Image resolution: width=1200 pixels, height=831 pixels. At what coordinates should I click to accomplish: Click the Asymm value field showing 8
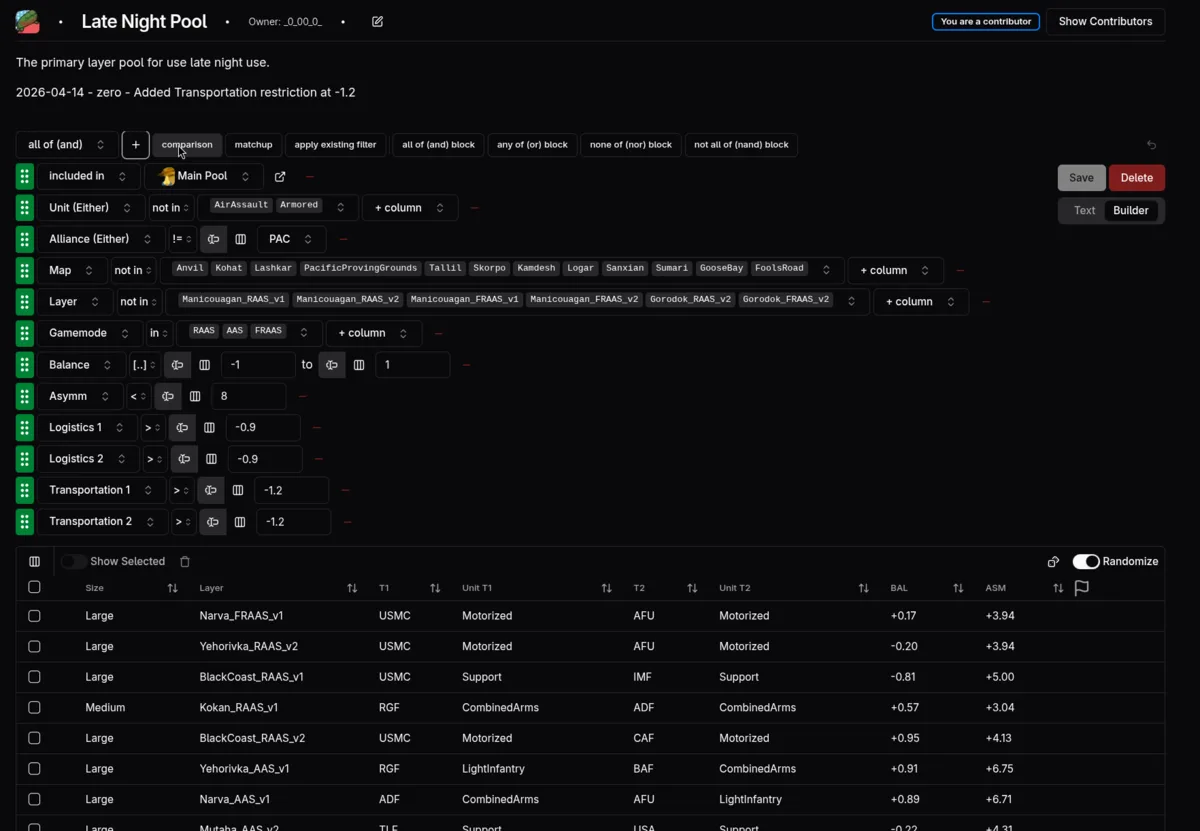click(x=249, y=396)
